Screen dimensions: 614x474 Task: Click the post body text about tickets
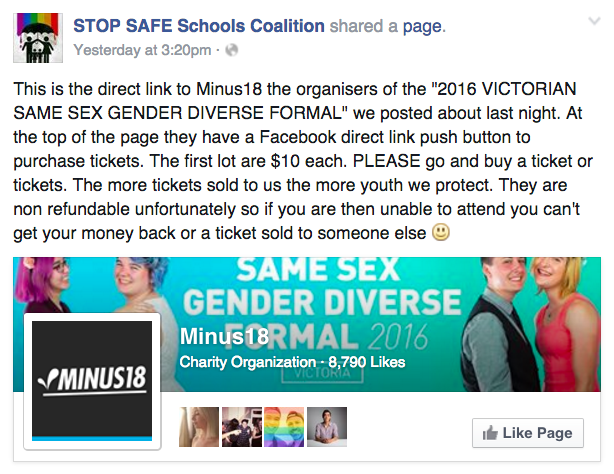[303, 161]
